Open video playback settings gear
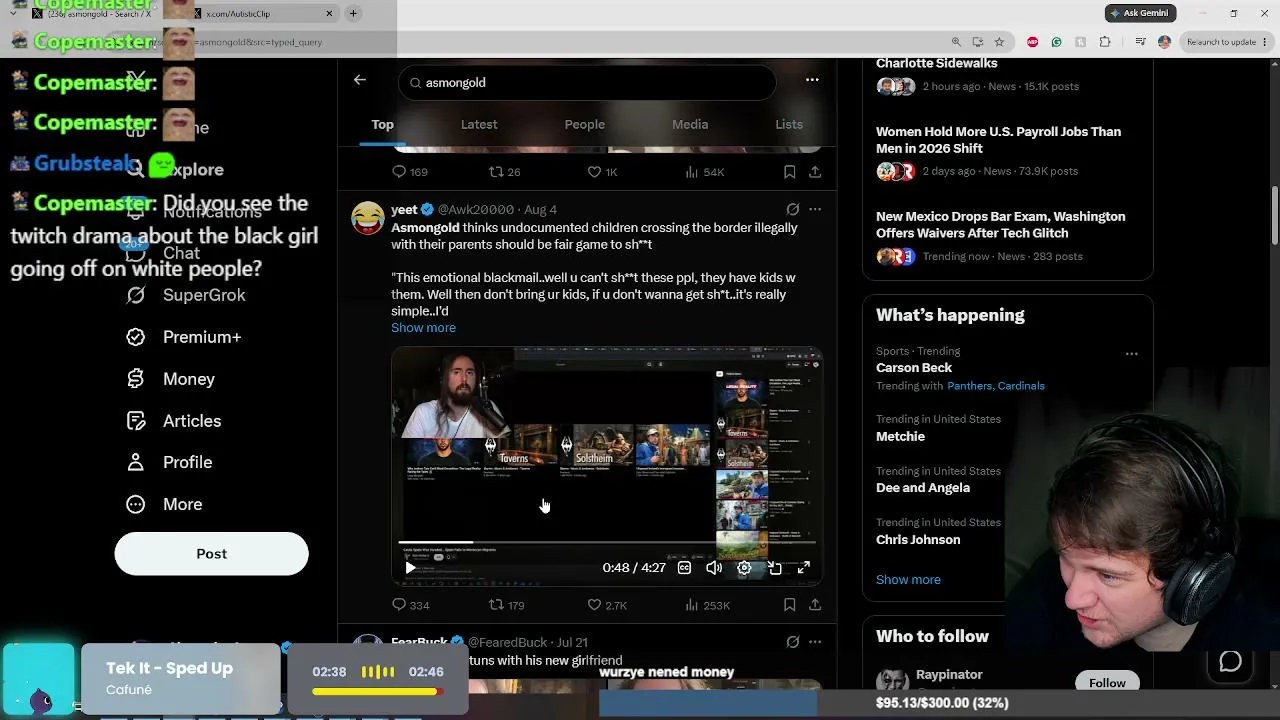 click(744, 567)
